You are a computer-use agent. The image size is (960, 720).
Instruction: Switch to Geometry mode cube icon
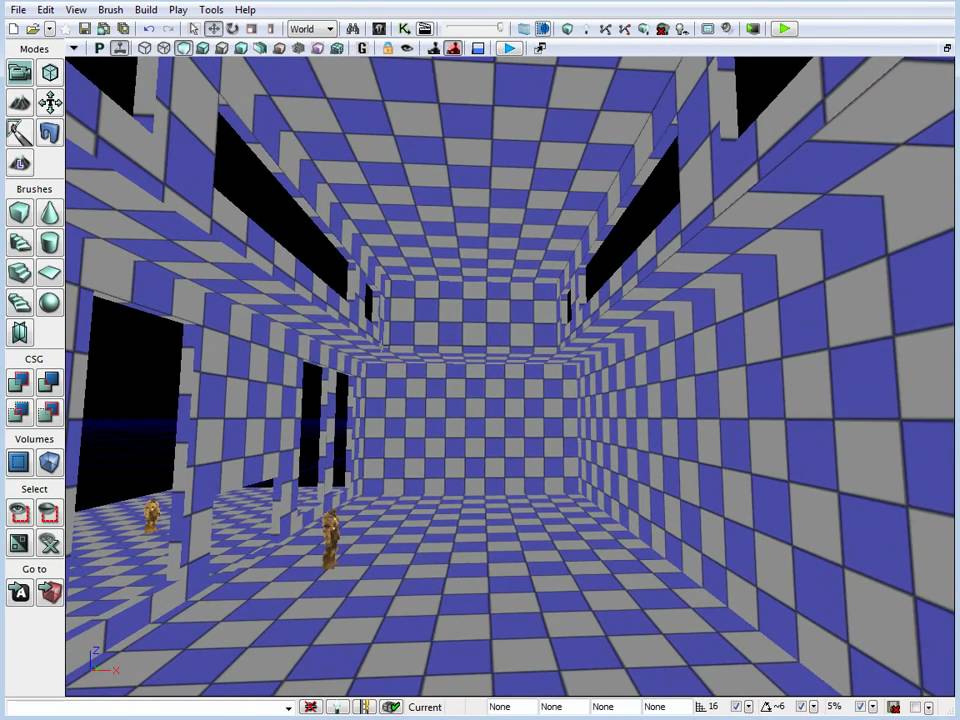pos(50,73)
